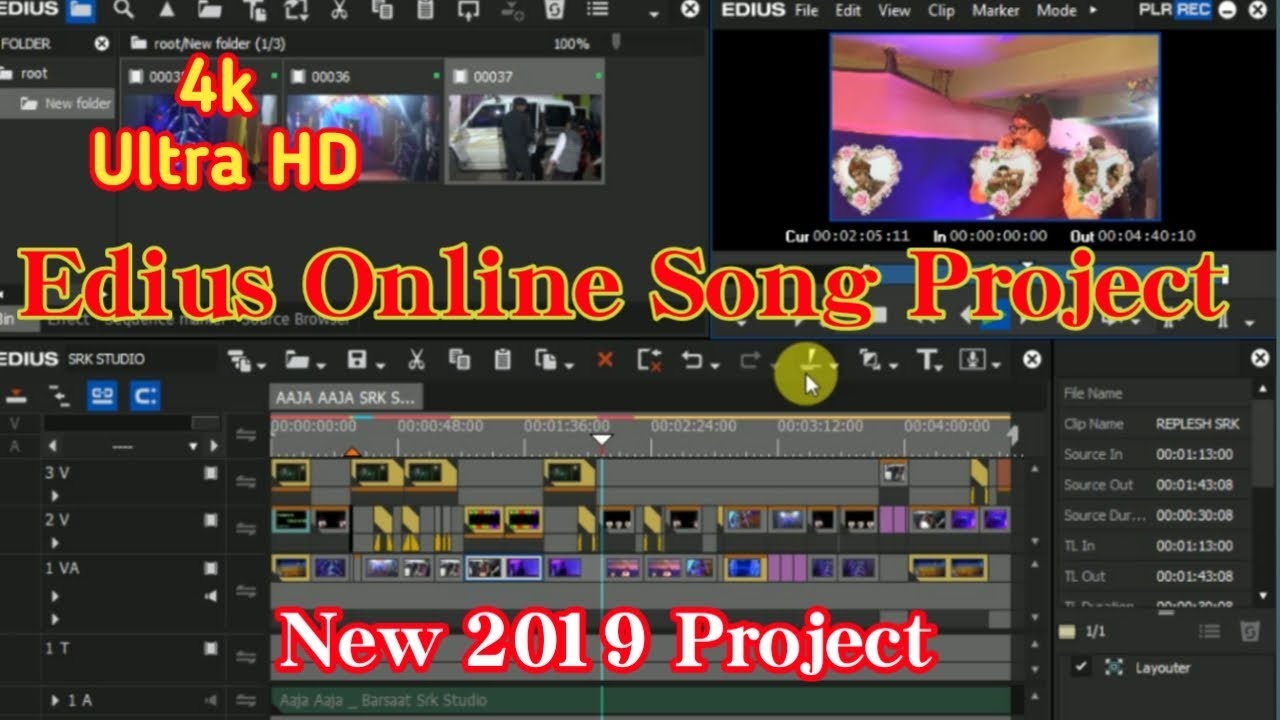
Task: Click timeline ruler at 00:02:24:00
Action: click(x=695, y=426)
